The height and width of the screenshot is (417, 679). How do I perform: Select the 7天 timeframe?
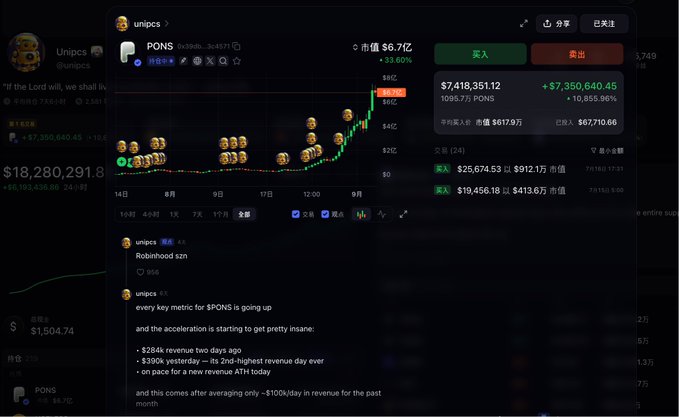point(197,214)
